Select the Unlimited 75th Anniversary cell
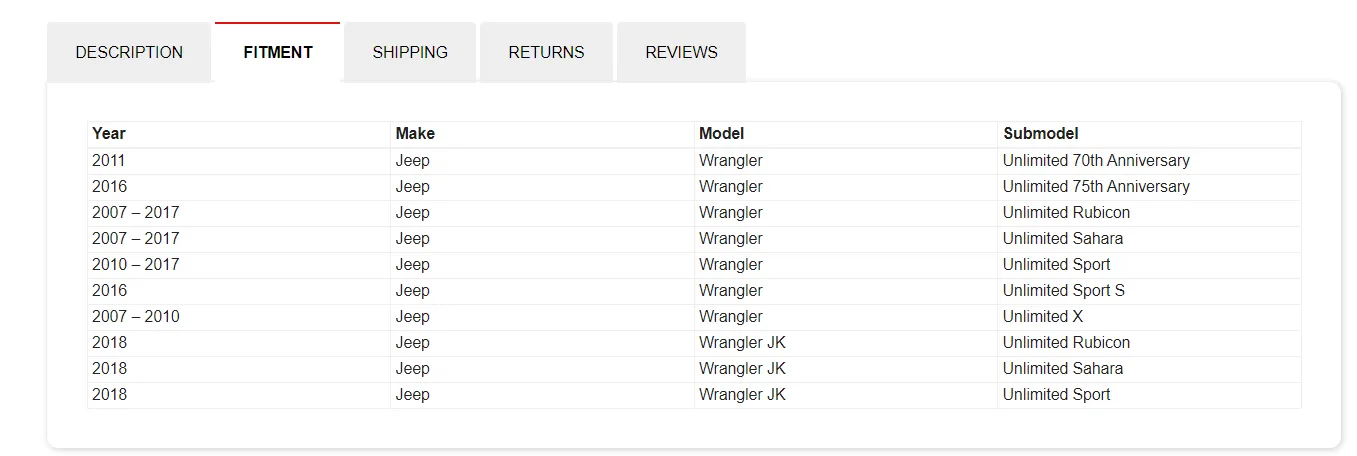This screenshot has width=1357, height=456. point(1096,187)
